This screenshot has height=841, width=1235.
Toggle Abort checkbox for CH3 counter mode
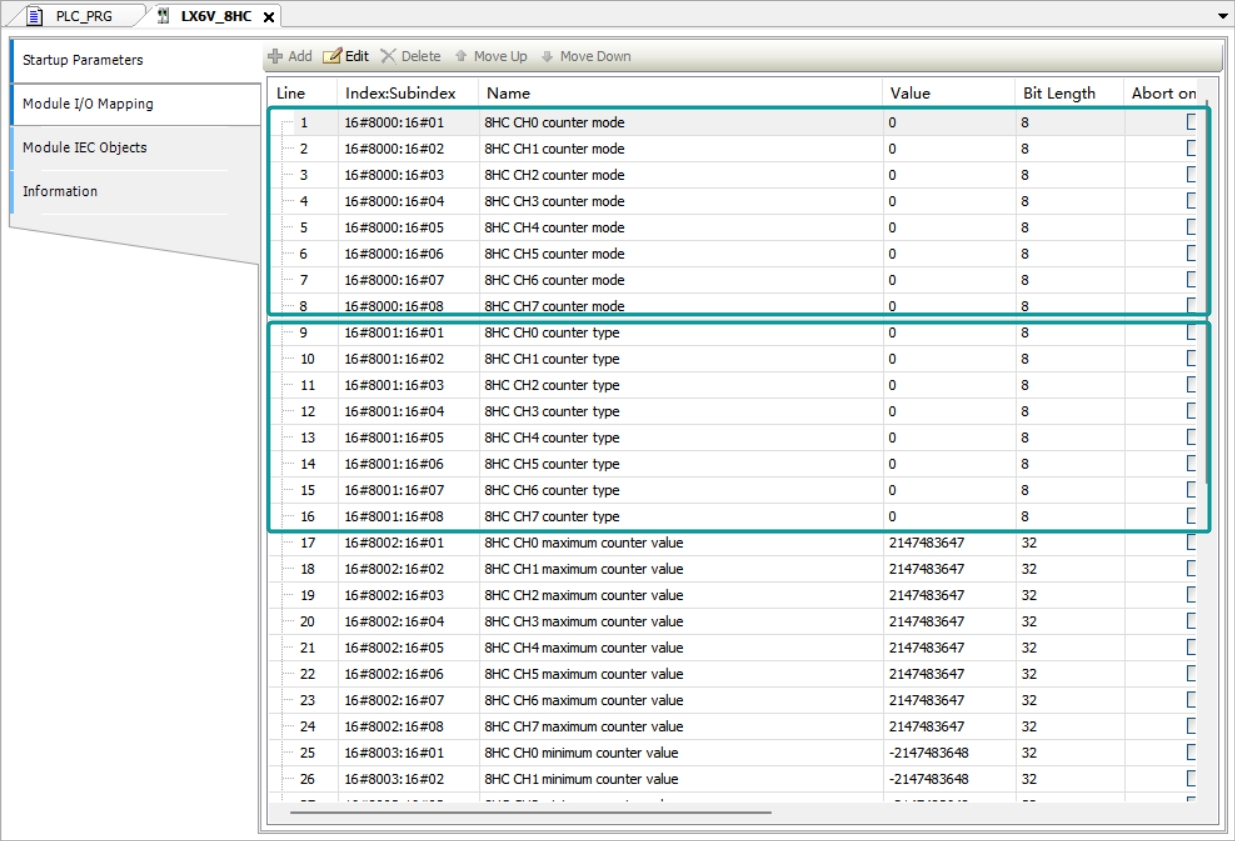pos(1191,201)
